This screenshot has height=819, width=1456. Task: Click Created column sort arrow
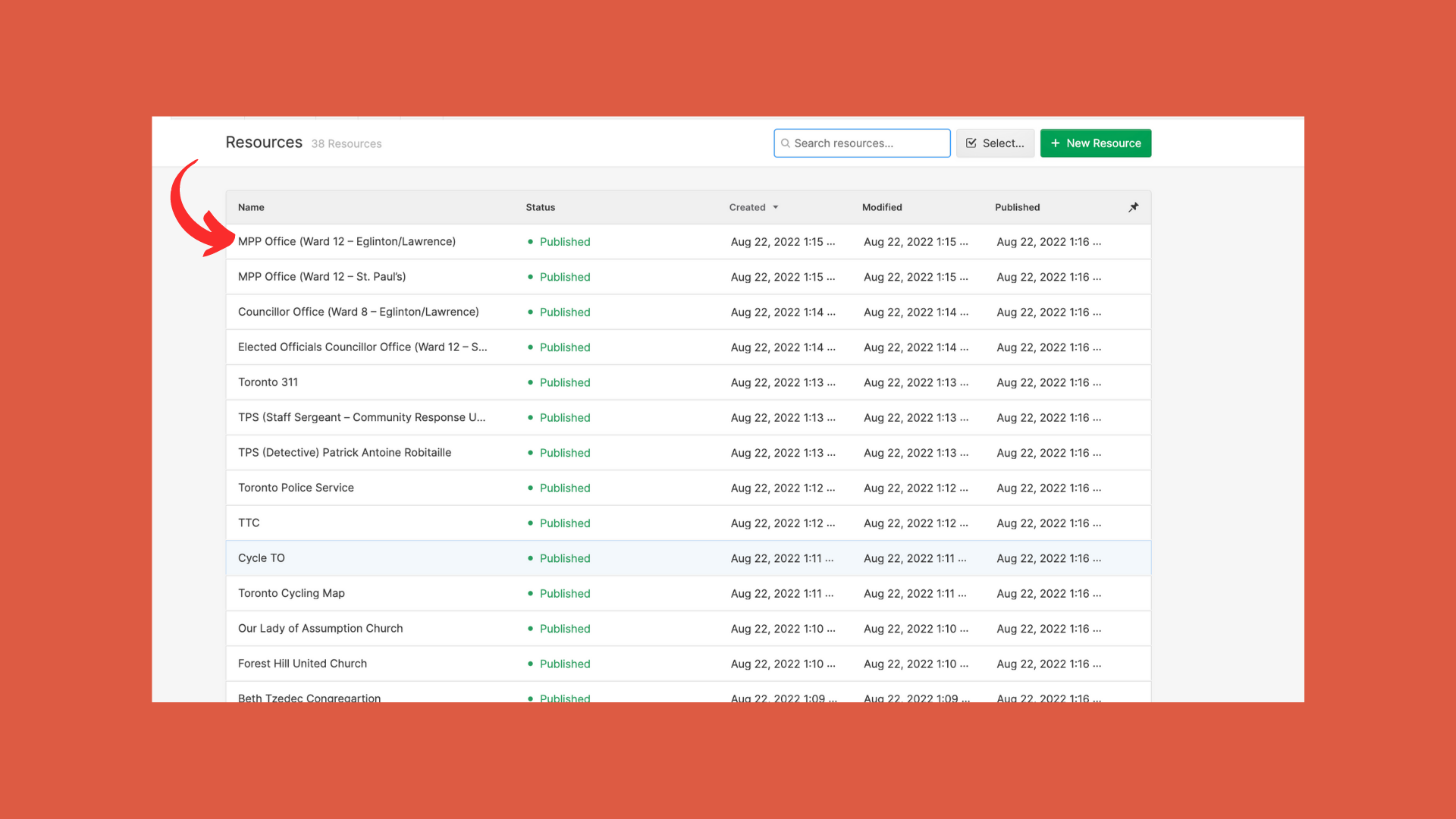pos(776,207)
